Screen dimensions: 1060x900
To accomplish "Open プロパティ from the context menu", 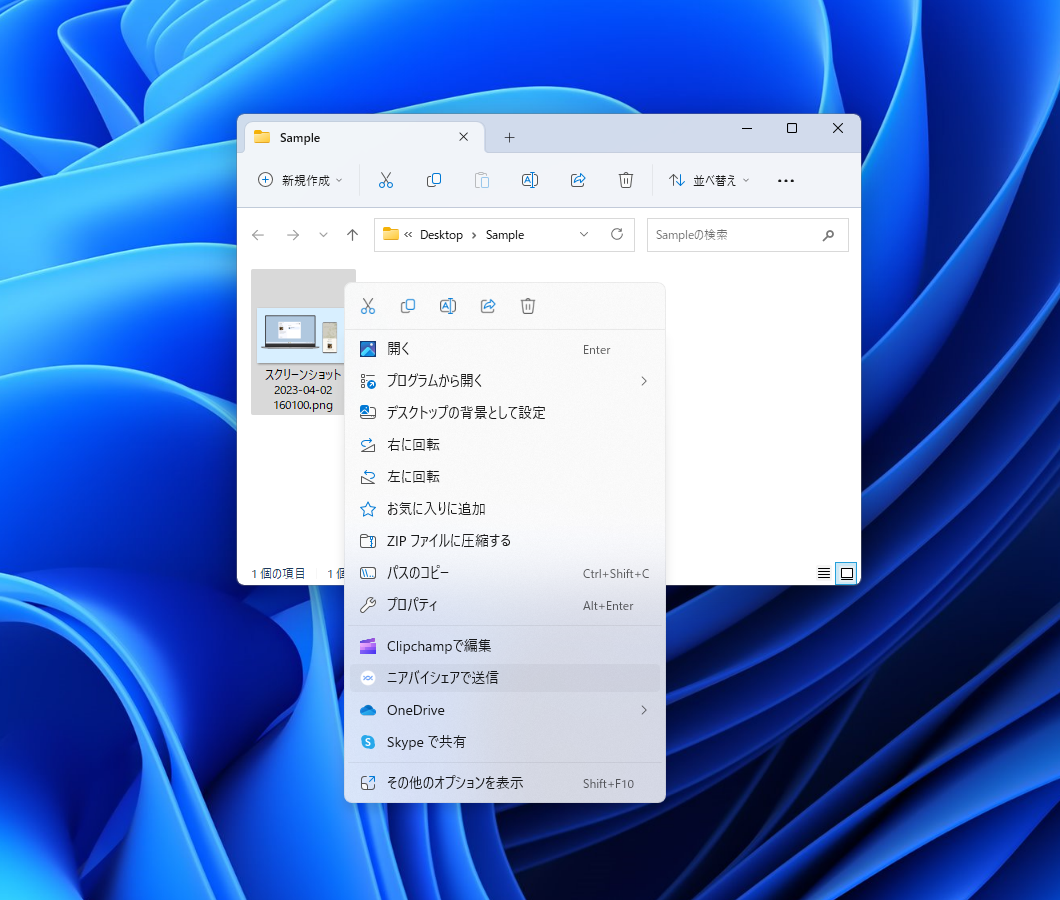I will coord(505,605).
